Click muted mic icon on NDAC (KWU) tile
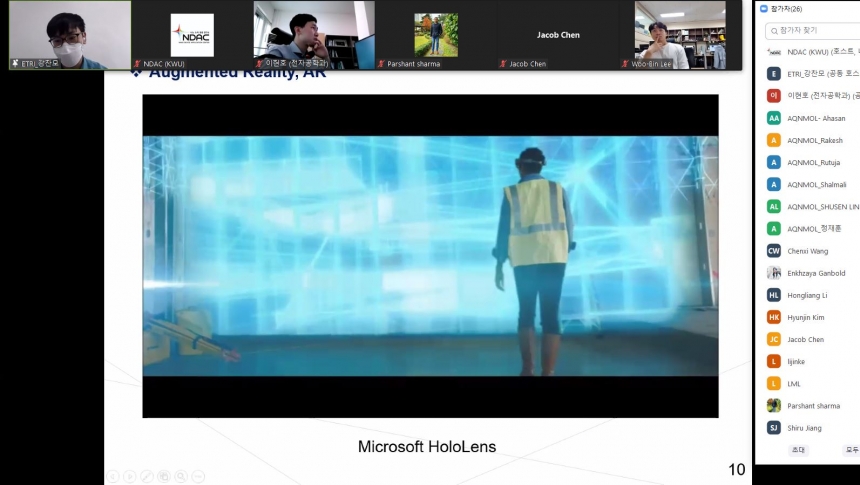This screenshot has height=485, width=860. (138, 64)
